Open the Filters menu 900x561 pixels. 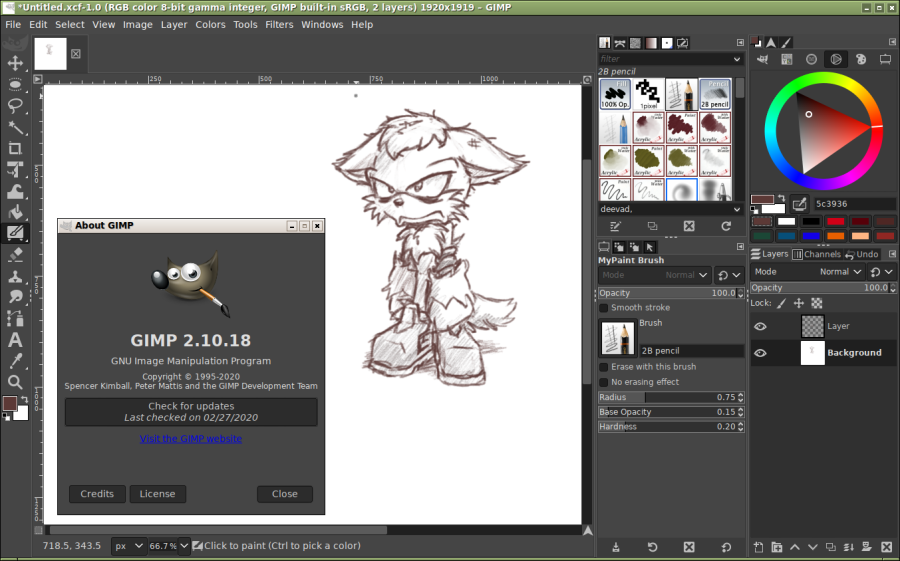[279, 25]
